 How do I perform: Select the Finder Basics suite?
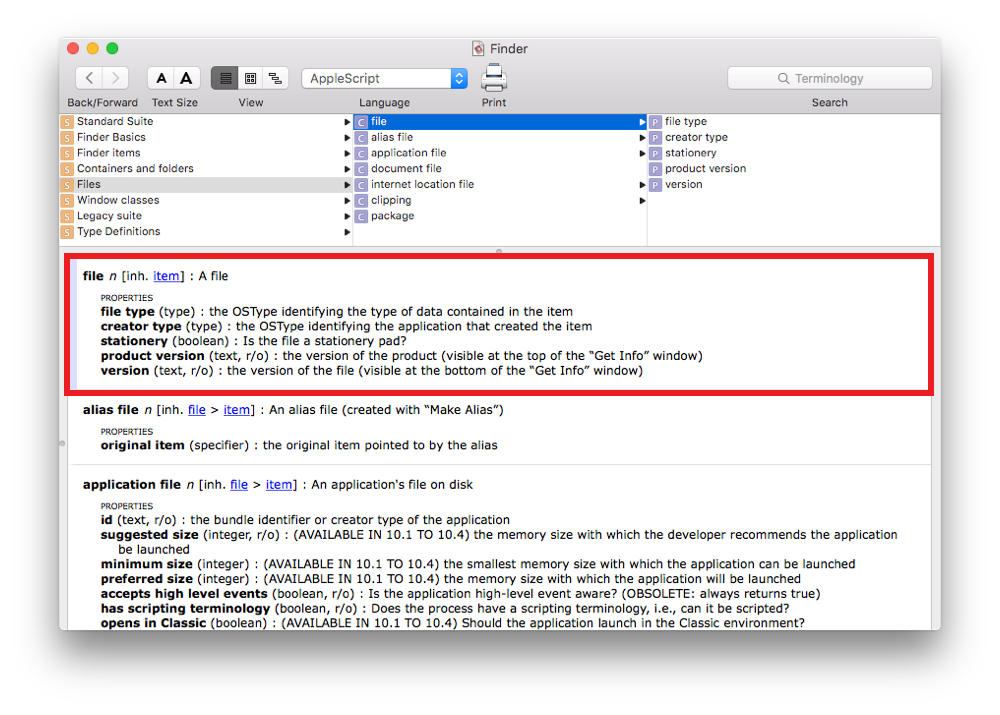206,137
